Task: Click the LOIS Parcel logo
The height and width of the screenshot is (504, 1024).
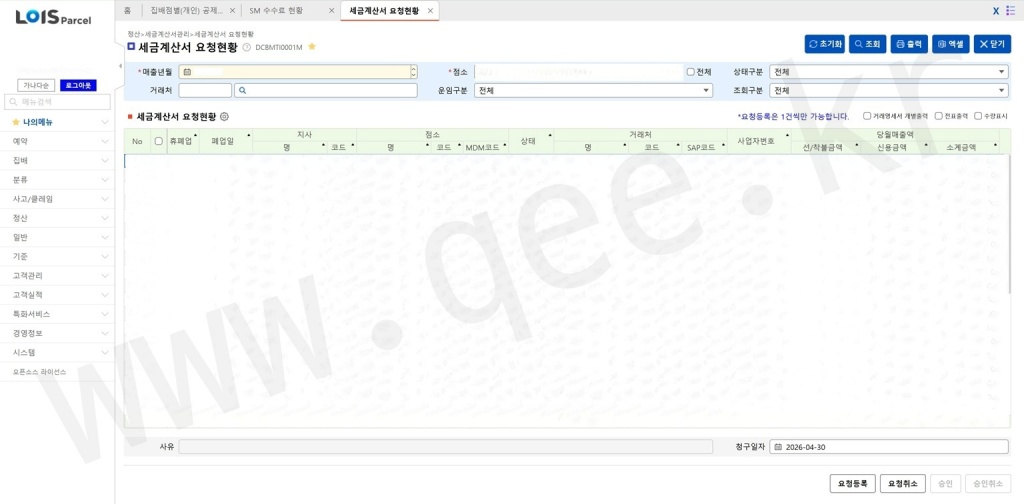Action: pyautogui.click(x=54, y=18)
